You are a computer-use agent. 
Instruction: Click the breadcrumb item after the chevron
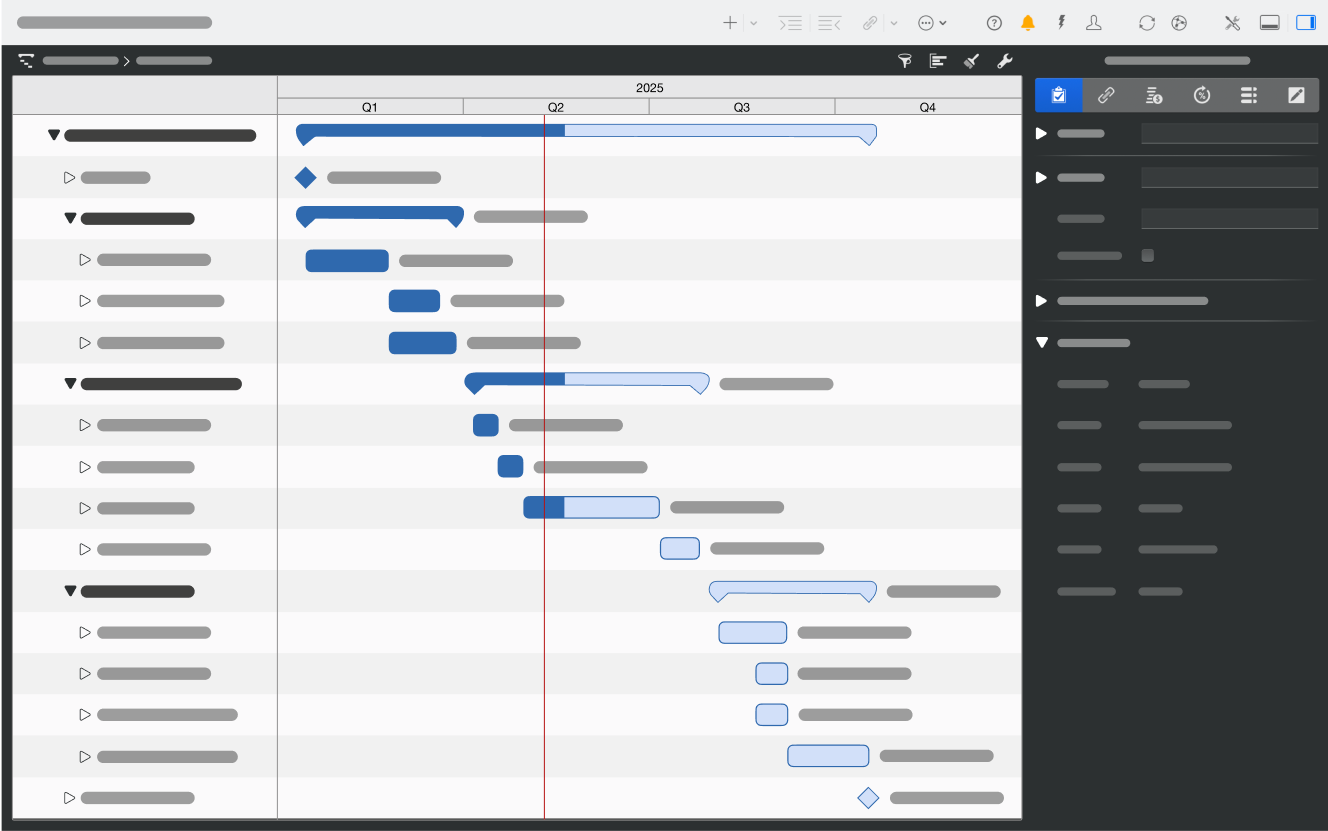(x=173, y=60)
